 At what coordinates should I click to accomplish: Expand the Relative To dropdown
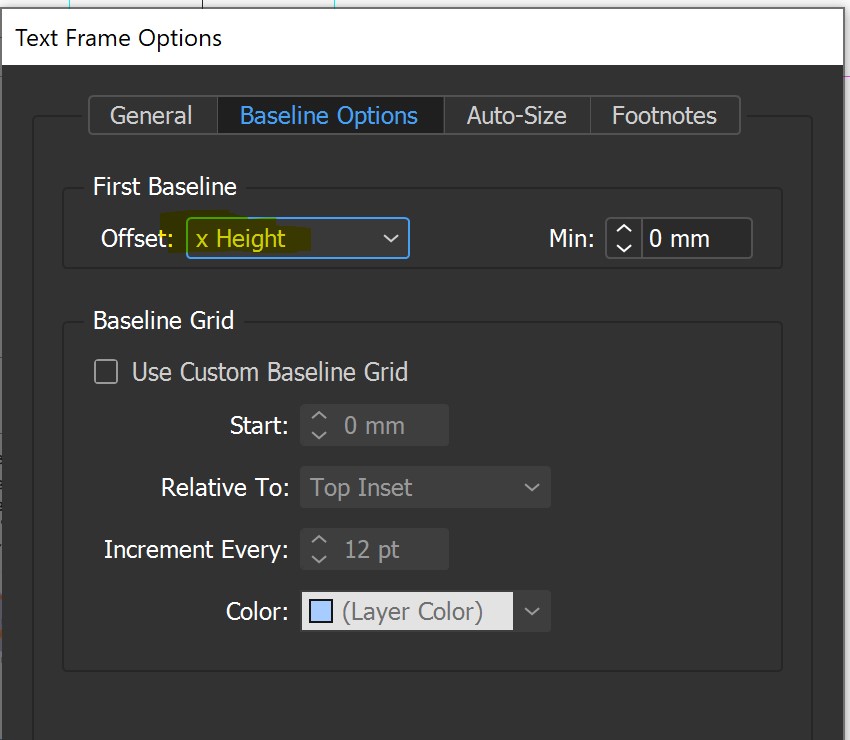[x=425, y=488]
